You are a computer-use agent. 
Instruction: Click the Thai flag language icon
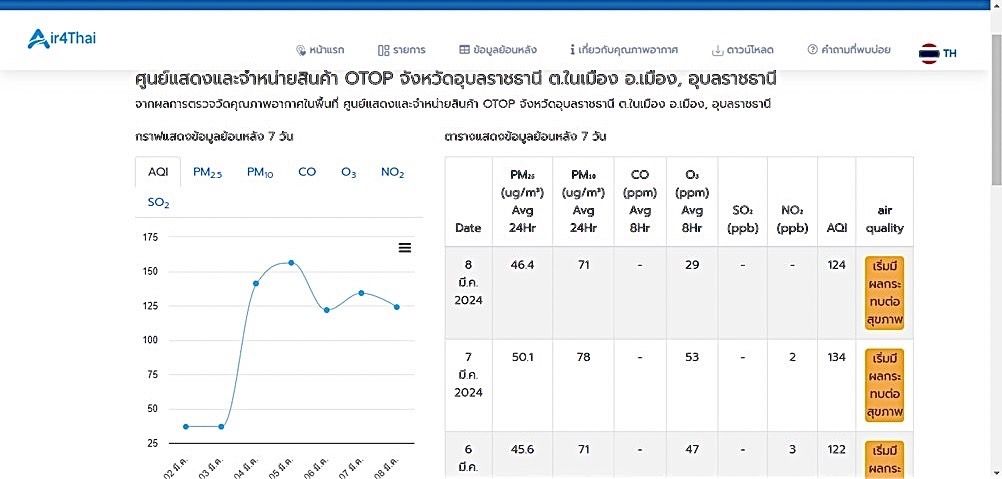[929, 53]
